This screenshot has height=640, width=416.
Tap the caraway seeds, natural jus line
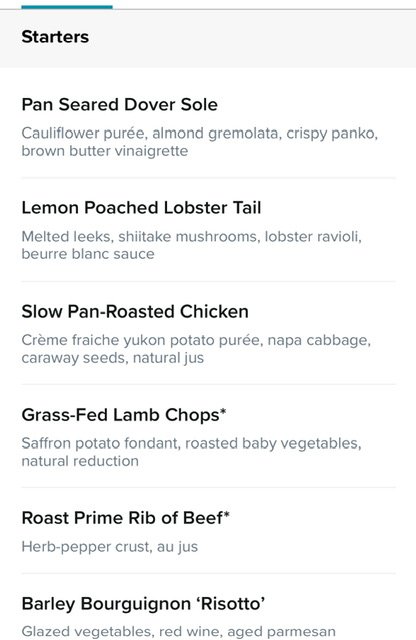coord(113,358)
